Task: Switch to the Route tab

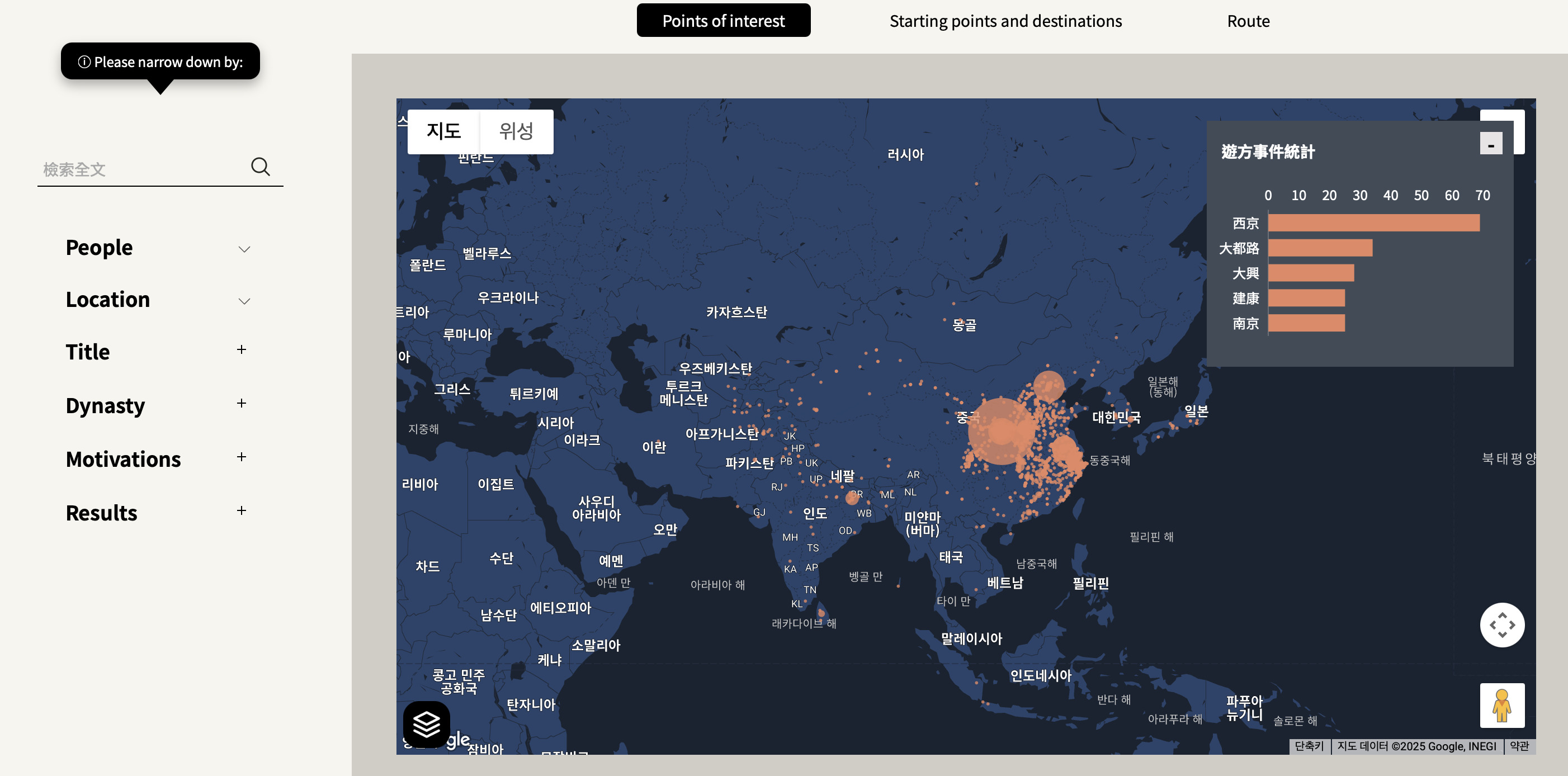Action: click(1248, 21)
